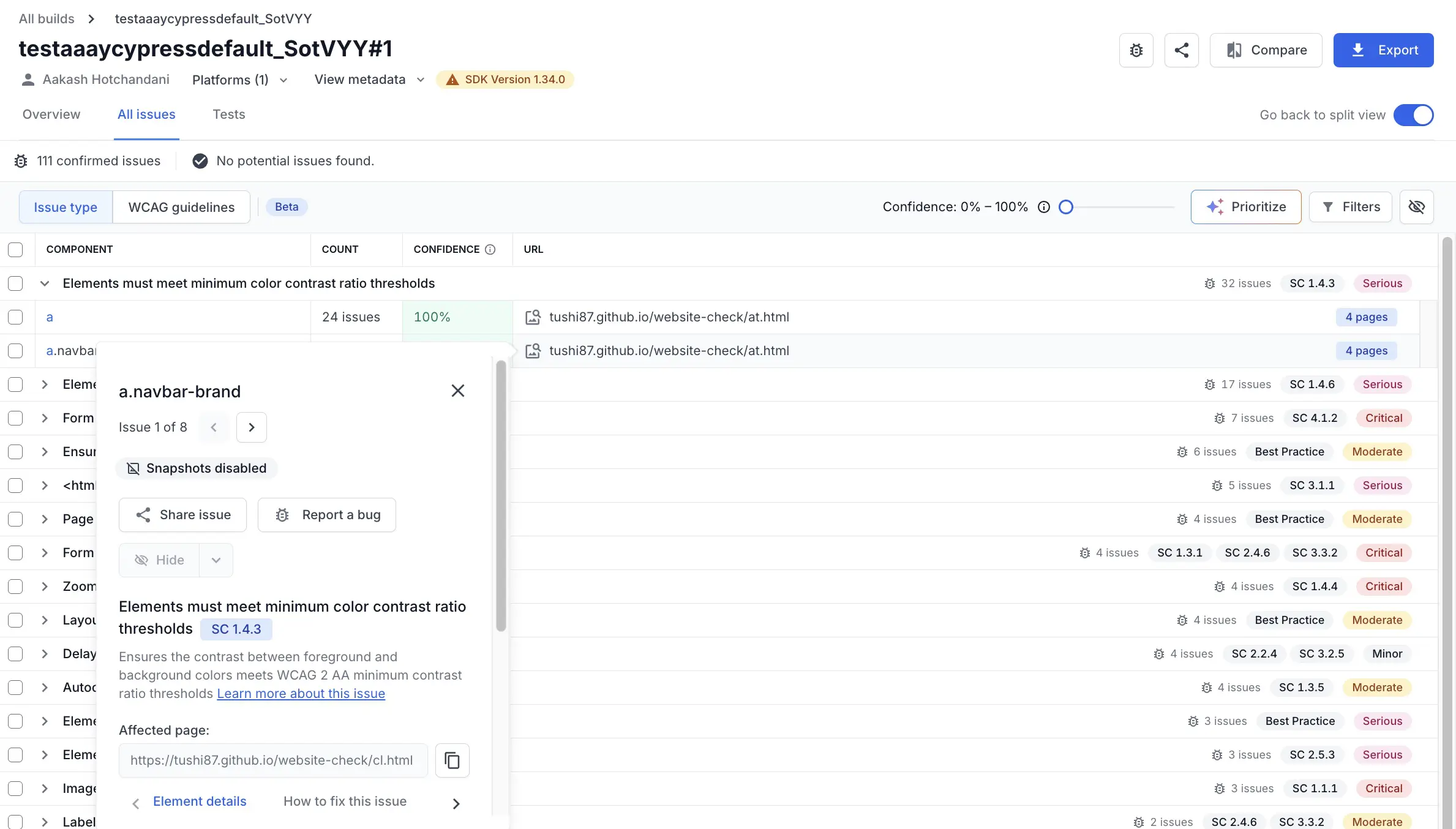
Task: Click the Confidence info icon by slider
Action: coord(1044,207)
